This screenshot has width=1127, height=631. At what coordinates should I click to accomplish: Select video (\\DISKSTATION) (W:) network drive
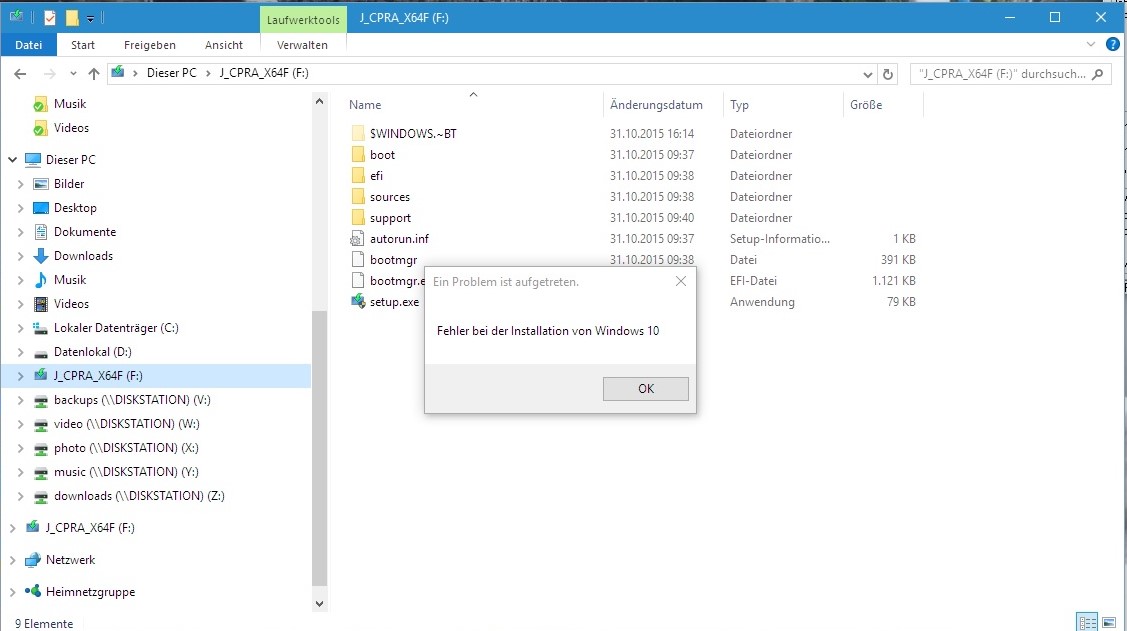click(126, 423)
